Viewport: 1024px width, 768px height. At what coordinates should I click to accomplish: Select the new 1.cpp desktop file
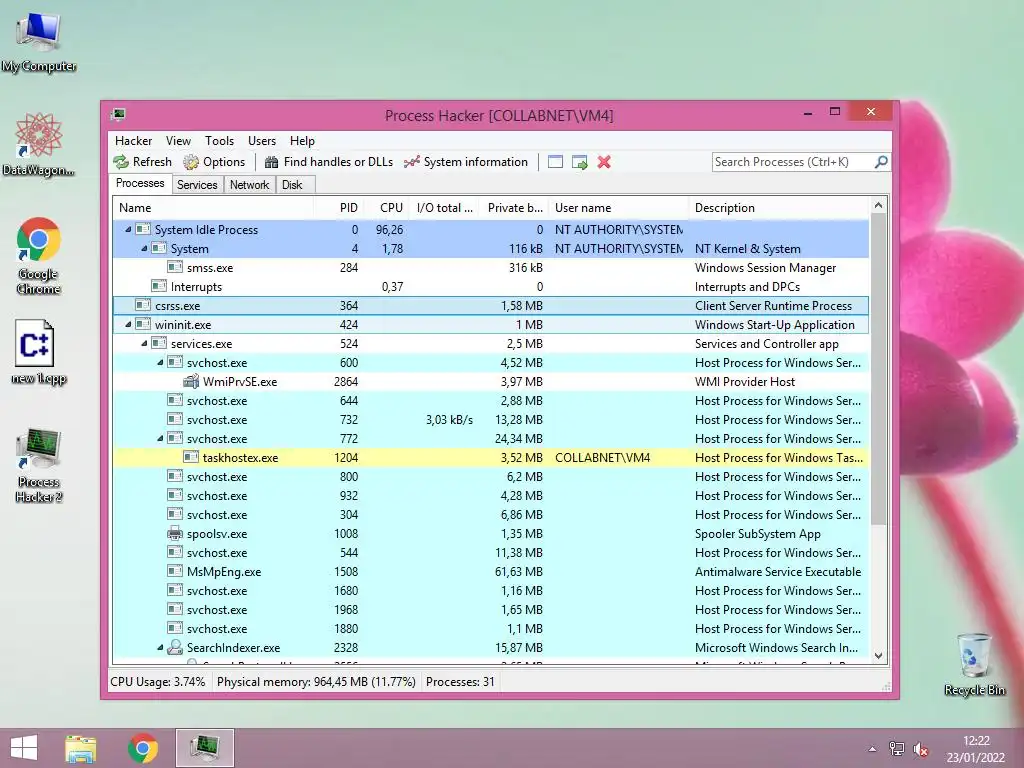39,351
